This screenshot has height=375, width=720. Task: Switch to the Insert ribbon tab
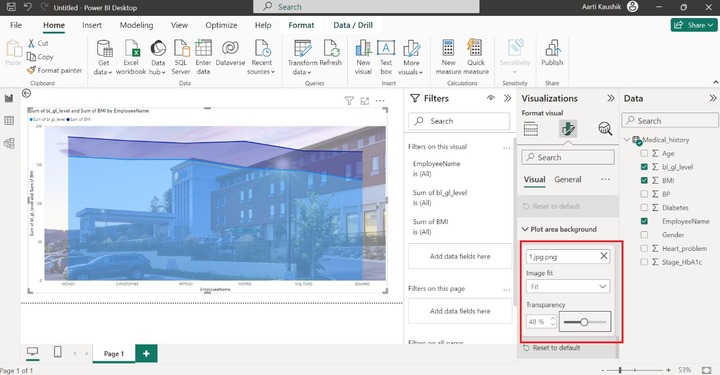coord(92,25)
